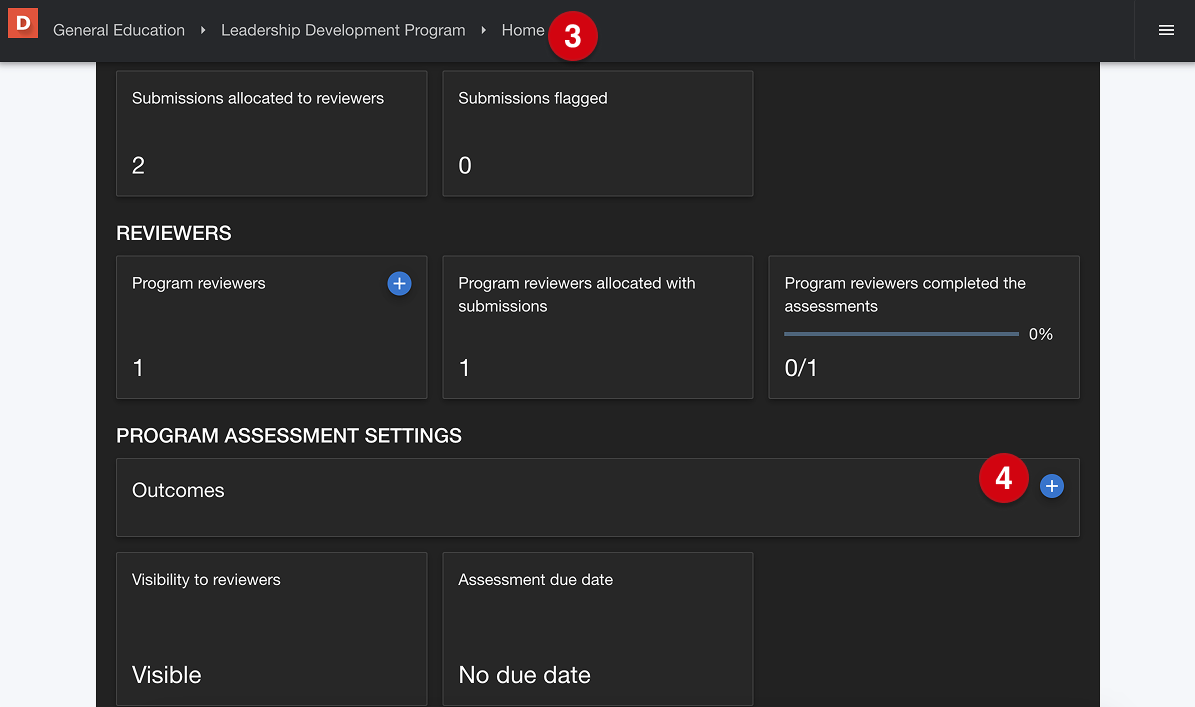Add a program reviewer with plus icon
Screen dimensions: 1195x707
[399, 283]
